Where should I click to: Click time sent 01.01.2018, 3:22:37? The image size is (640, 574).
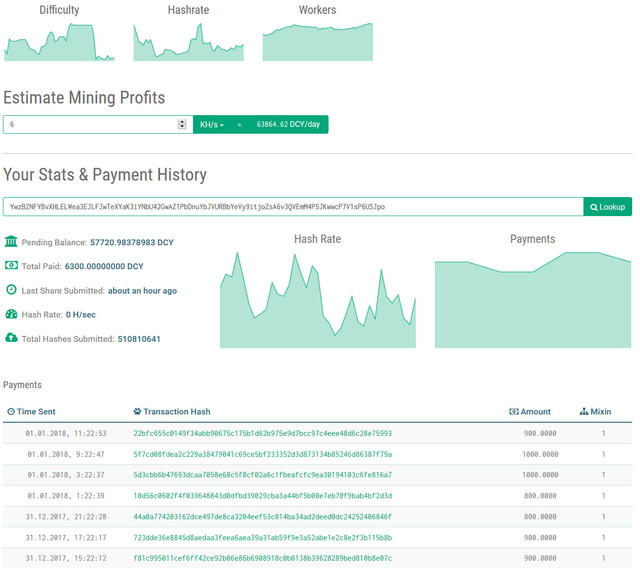point(66,475)
